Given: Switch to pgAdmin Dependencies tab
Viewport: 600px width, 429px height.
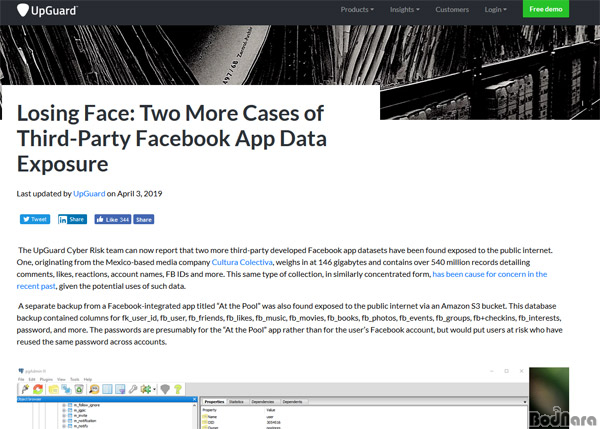Looking at the screenshot, I should 262,402.
